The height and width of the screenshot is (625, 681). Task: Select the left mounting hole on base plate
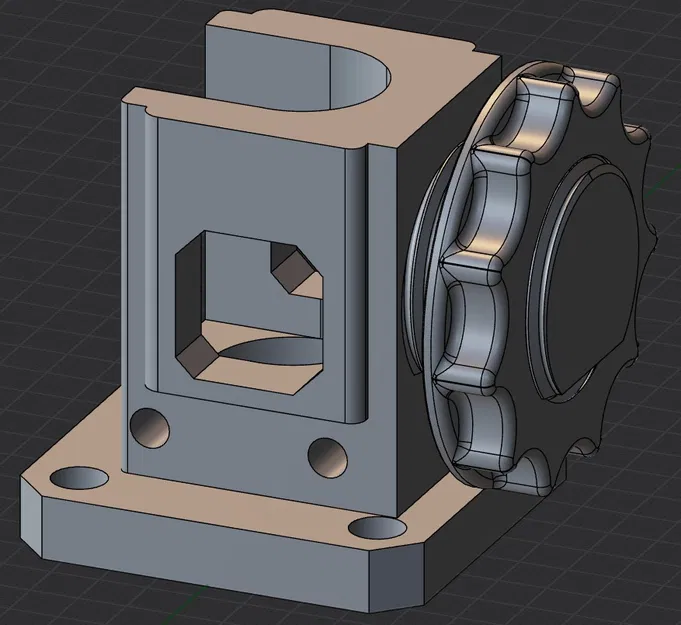[79, 478]
